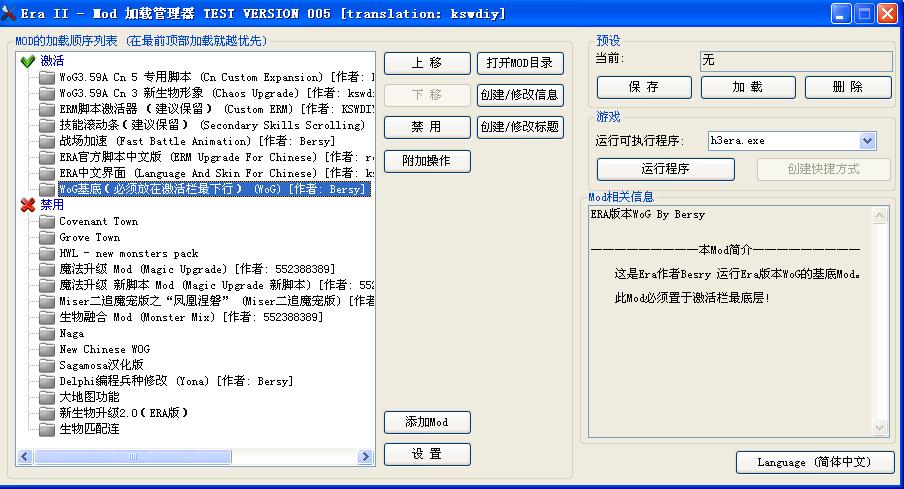Click 打开MOD目录 button
Image resolution: width=904 pixels, height=489 pixels.
point(520,63)
